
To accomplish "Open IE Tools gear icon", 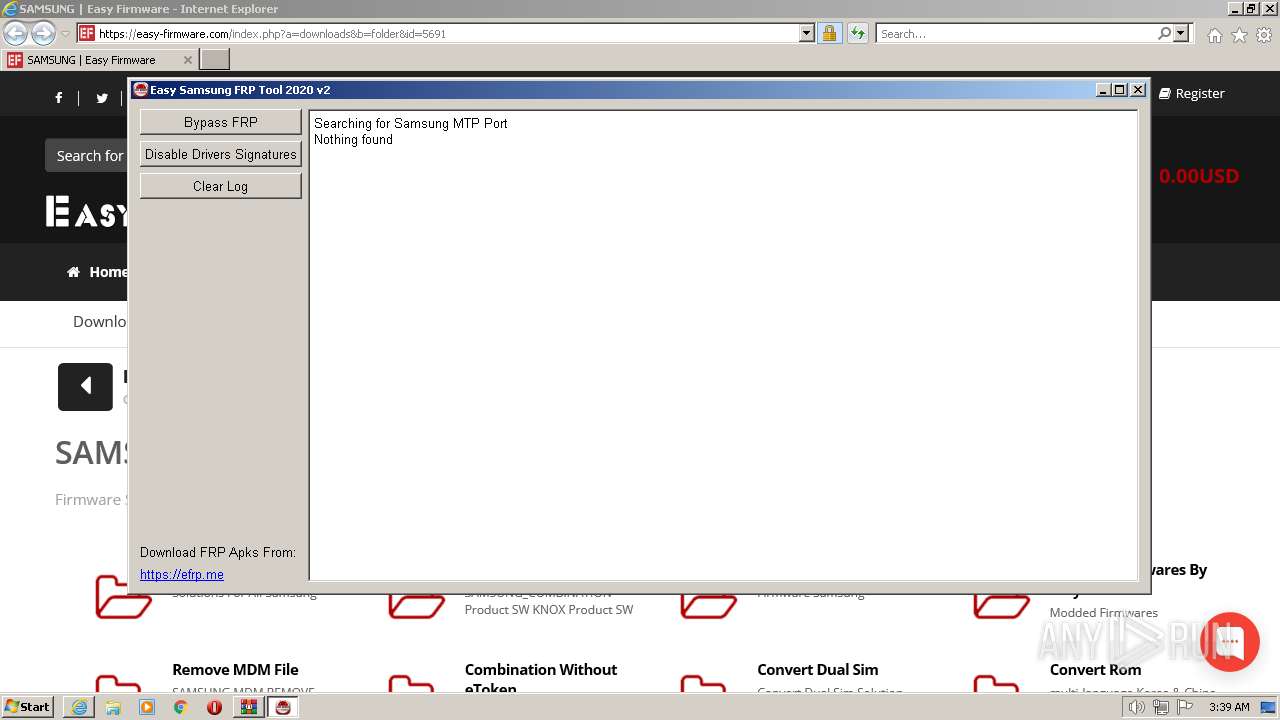I will pyautogui.click(x=1264, y=35).
